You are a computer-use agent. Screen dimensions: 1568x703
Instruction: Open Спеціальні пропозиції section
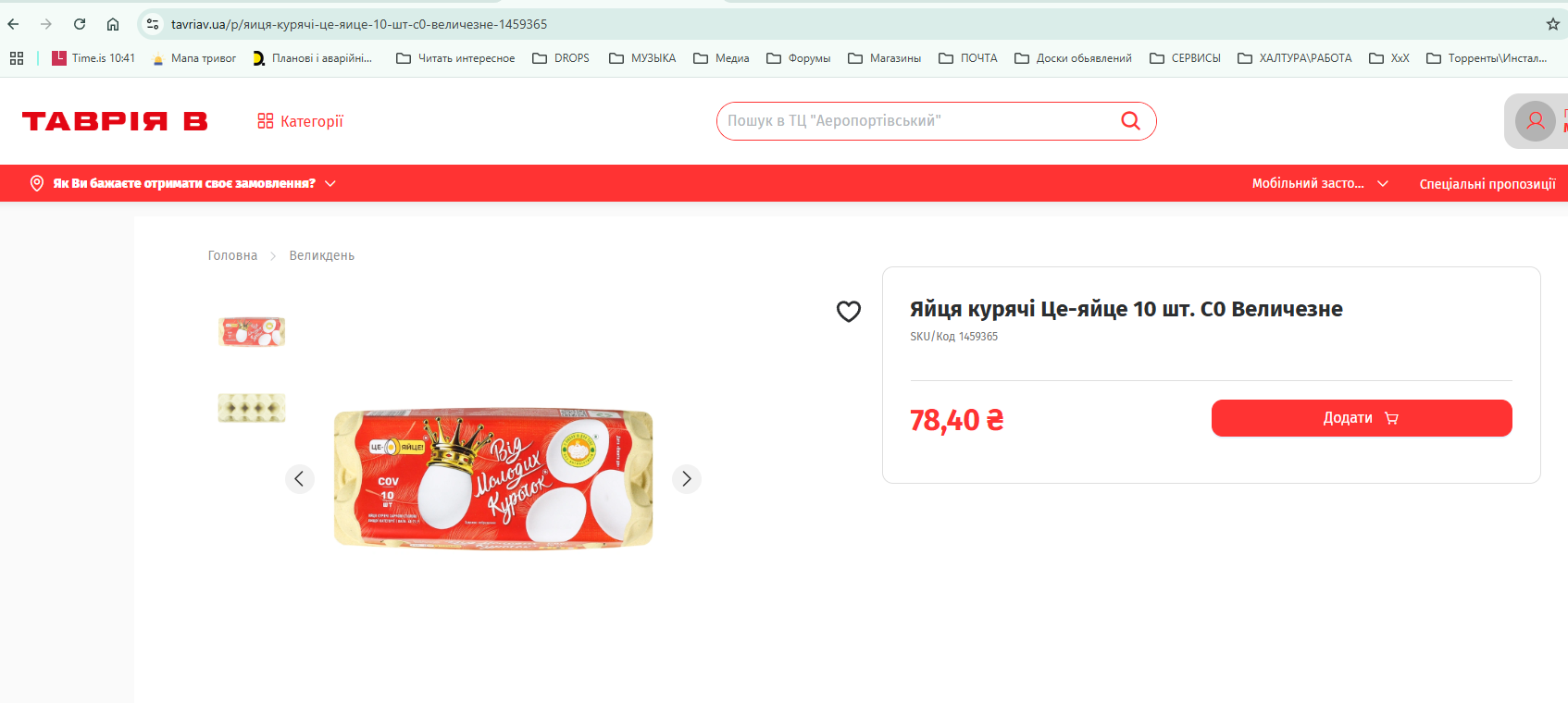tap(1487, 184)
